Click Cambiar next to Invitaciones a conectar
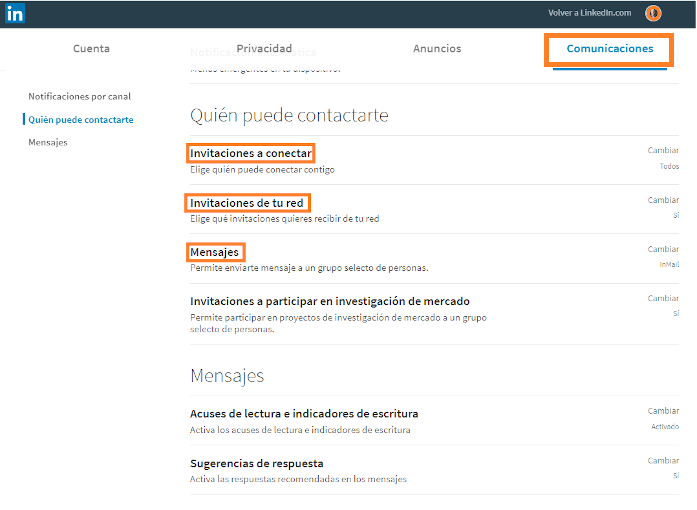This screenshot has width=697, height=510. tap(663, 150)
